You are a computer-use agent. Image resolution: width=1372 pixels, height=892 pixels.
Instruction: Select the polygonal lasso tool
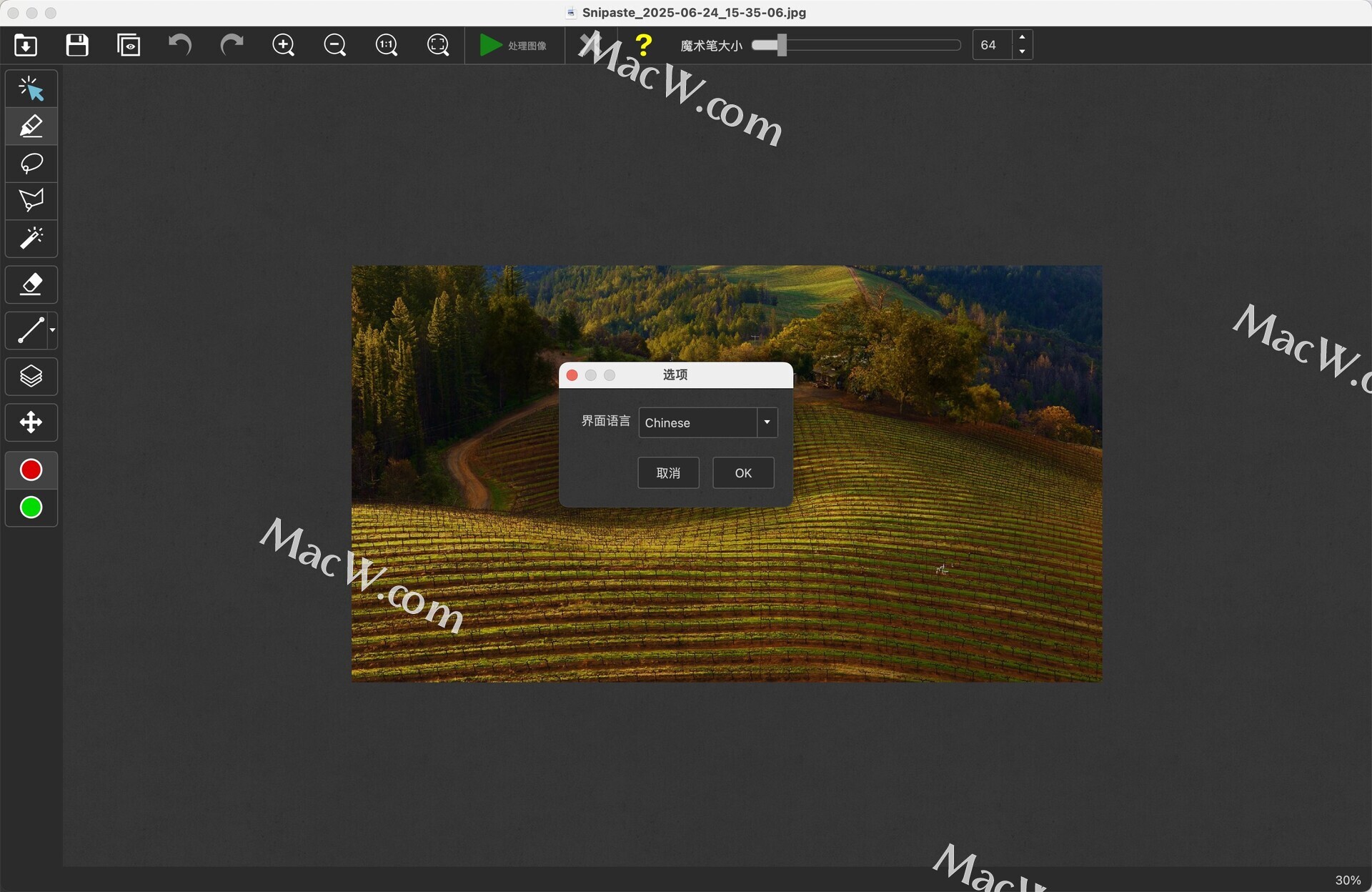tap(31, 201)
